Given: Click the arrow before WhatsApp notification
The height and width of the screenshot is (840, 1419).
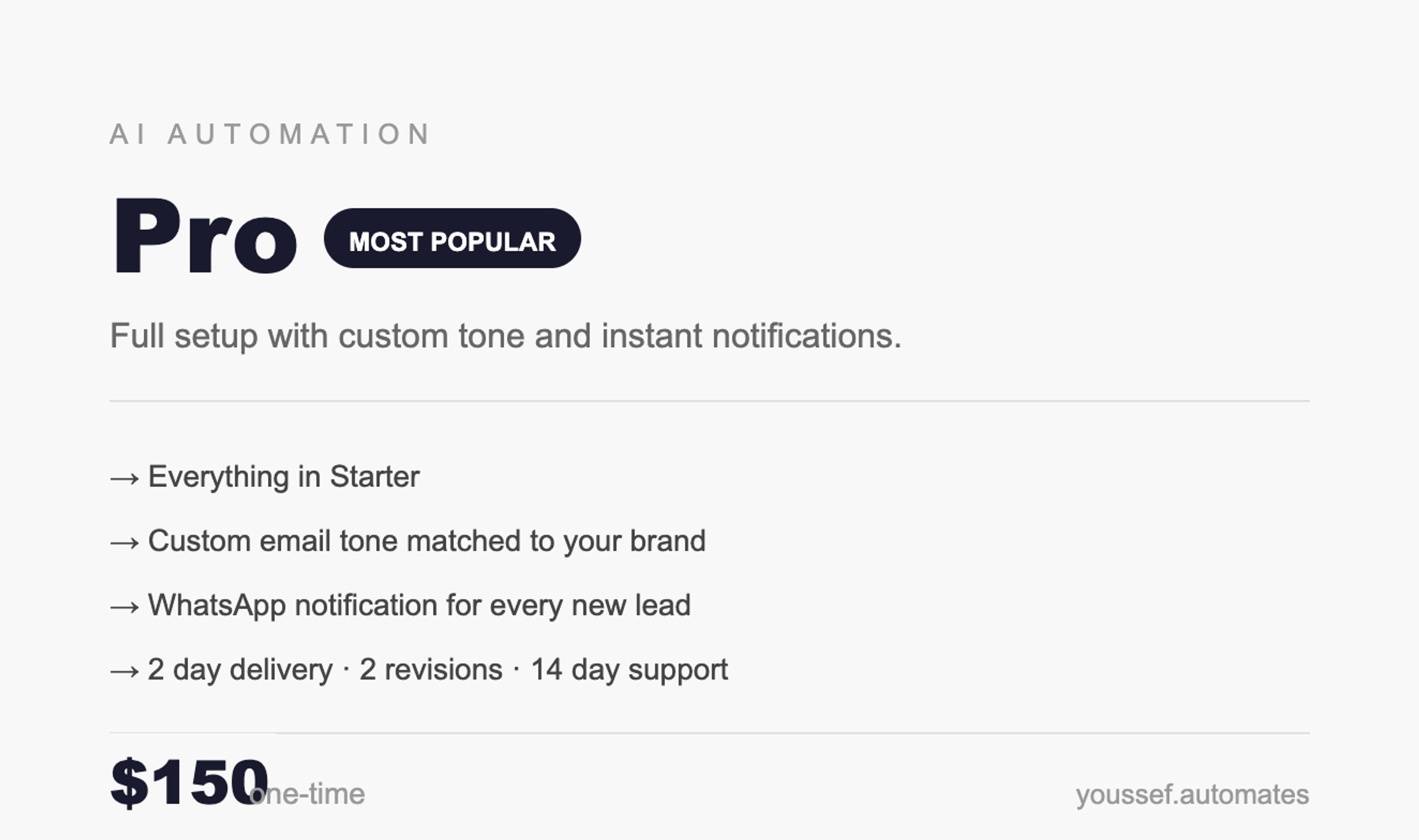Looking at the screenshot, I should point(125,607).
